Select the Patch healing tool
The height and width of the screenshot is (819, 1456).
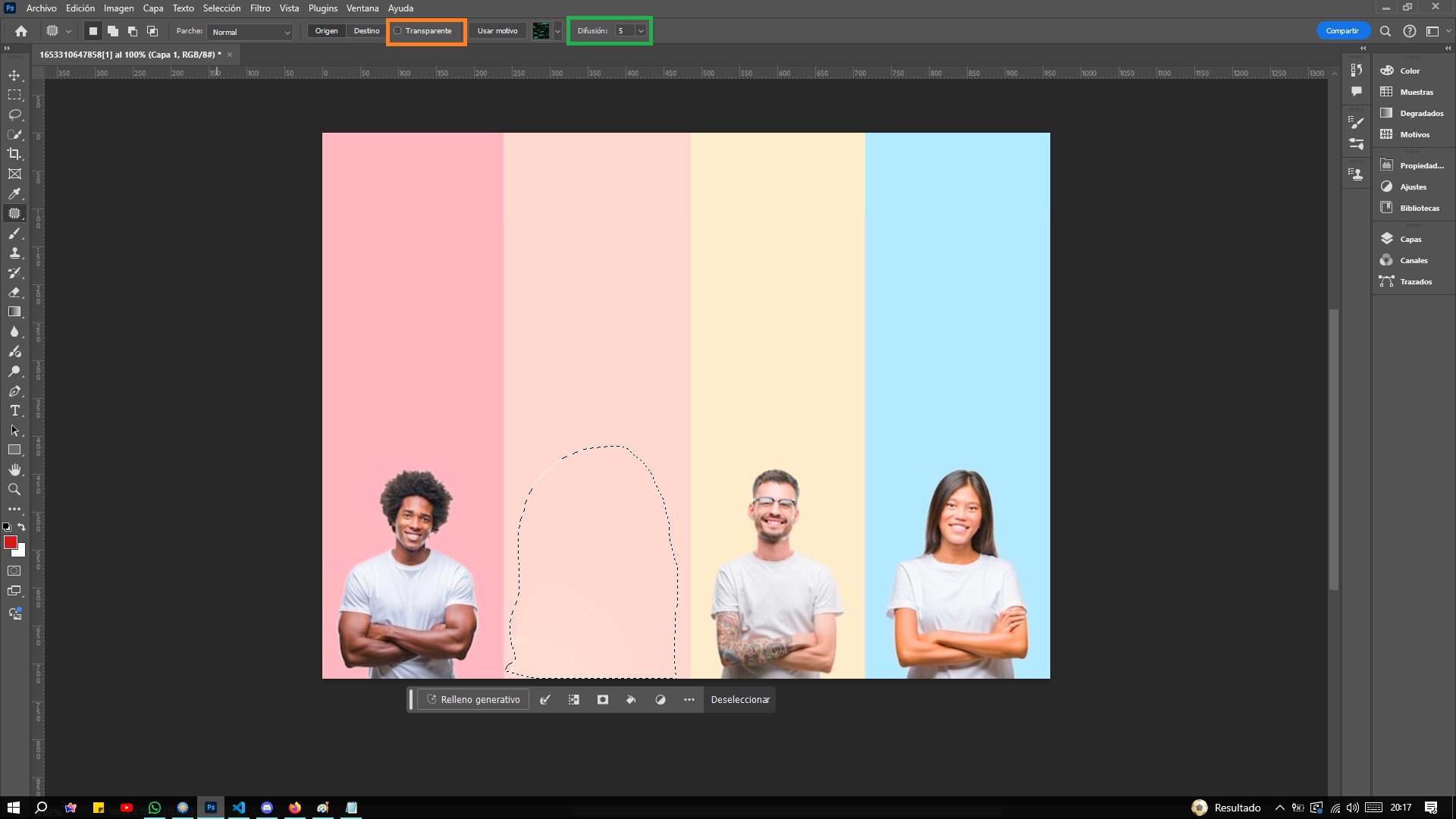pyautogui.click(x=14, y=213)
